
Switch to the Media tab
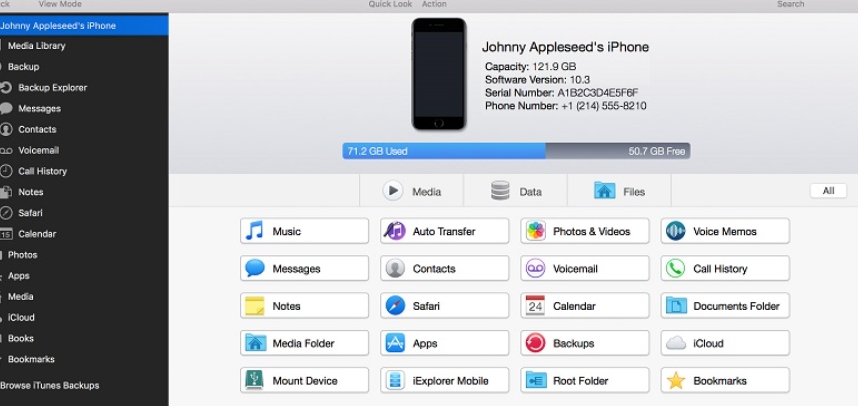pyautogui.click(x=411, y=191)
